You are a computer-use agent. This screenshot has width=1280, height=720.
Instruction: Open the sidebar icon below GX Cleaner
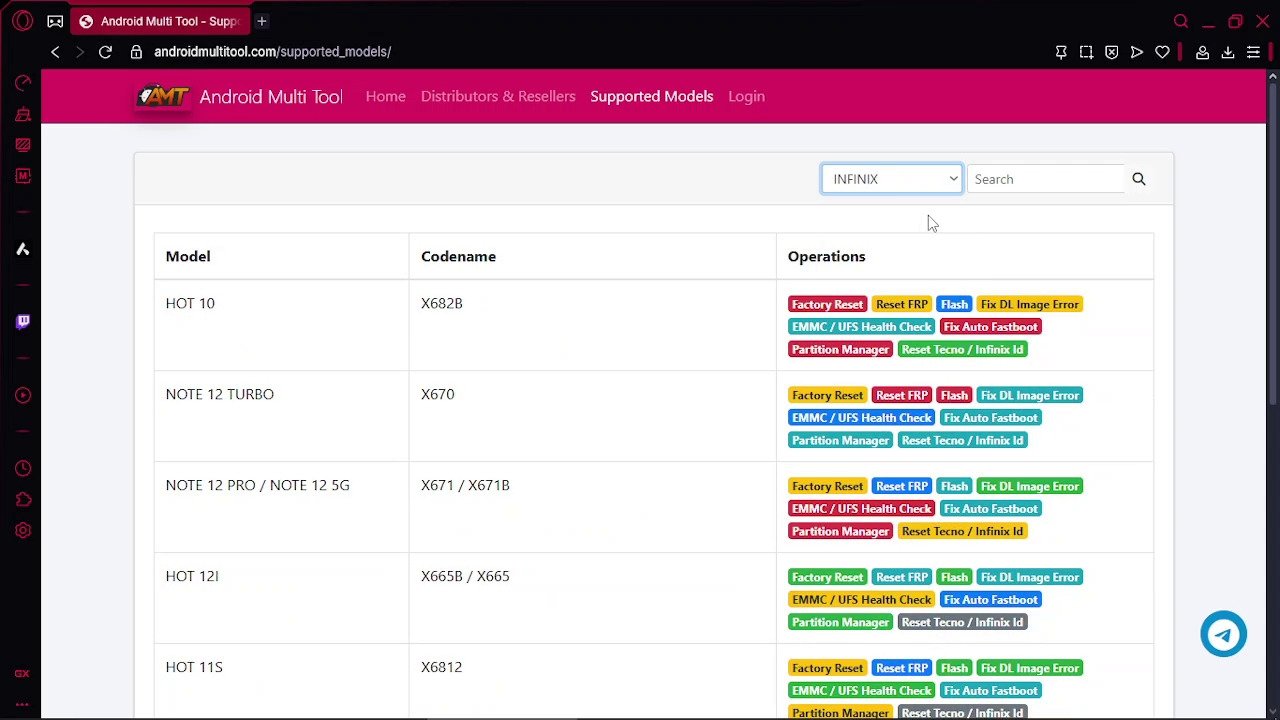pos(22,145)
